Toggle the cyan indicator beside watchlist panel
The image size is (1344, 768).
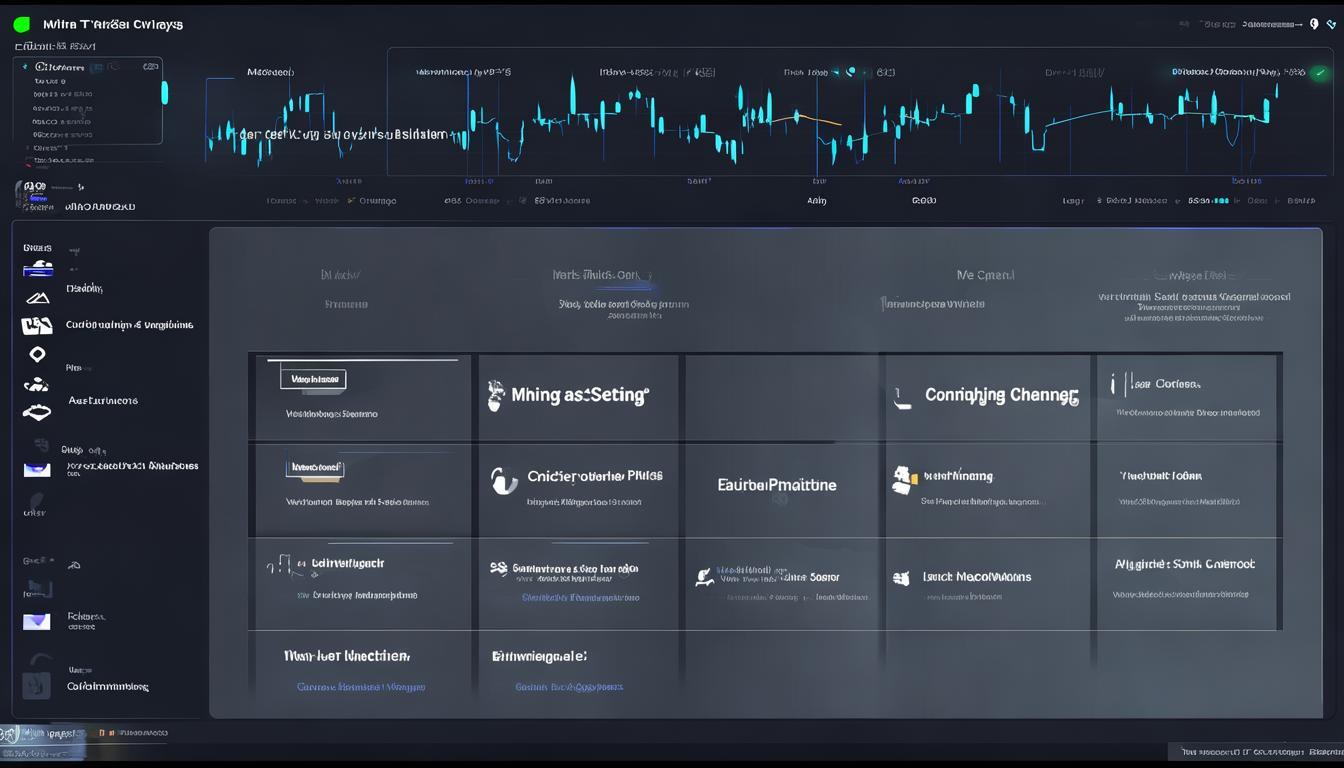(x=165, y=93)
